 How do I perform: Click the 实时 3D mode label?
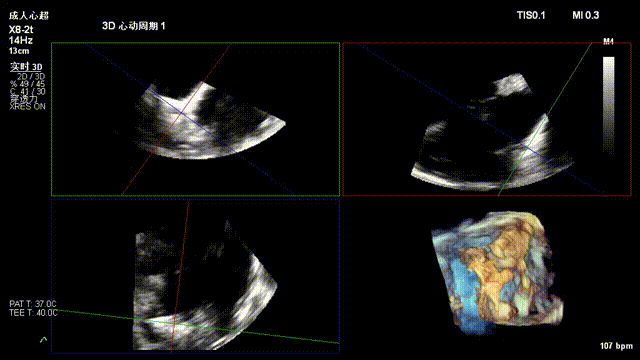coord(26,67)
